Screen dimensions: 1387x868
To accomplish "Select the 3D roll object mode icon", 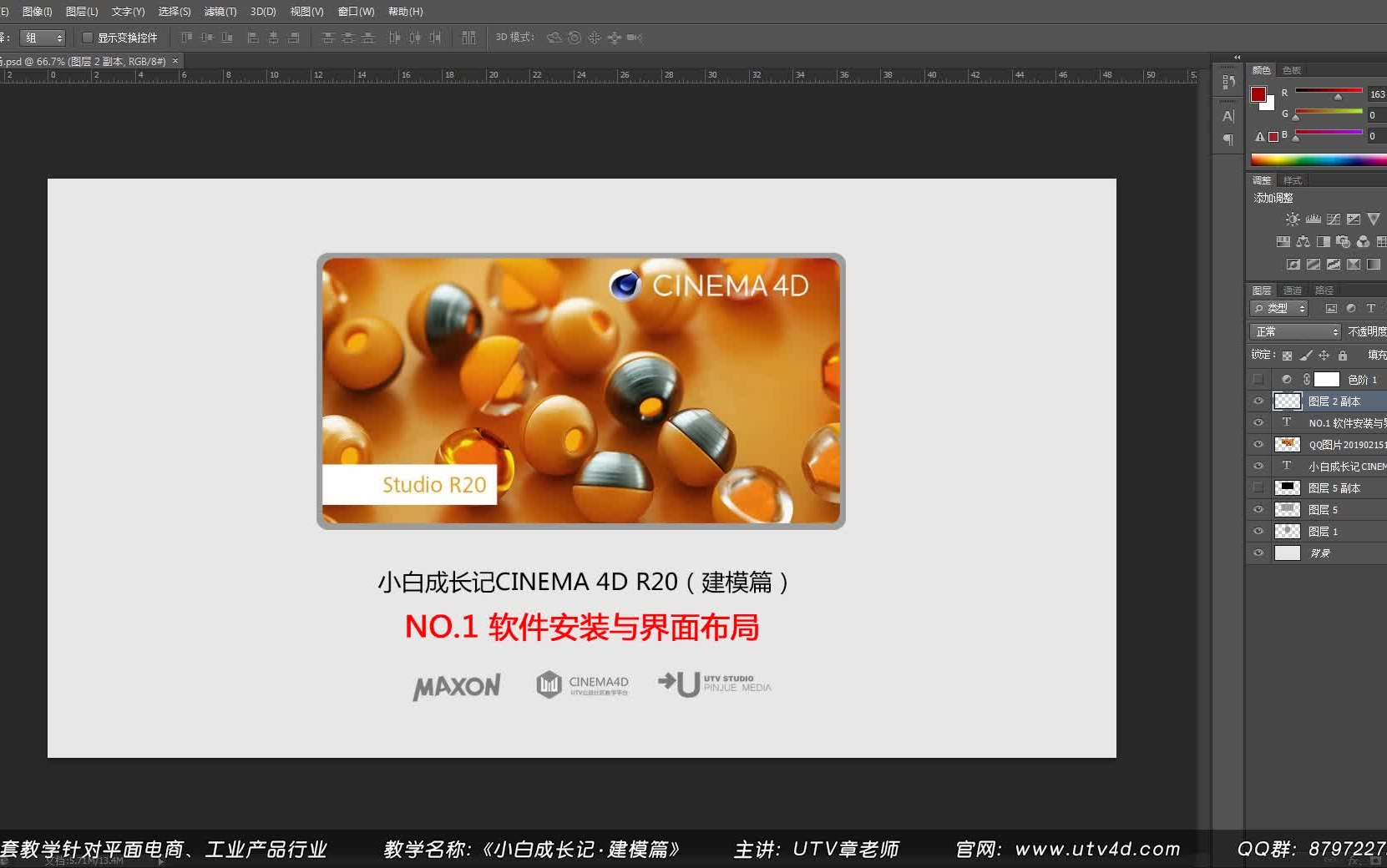I will [575, 38].
